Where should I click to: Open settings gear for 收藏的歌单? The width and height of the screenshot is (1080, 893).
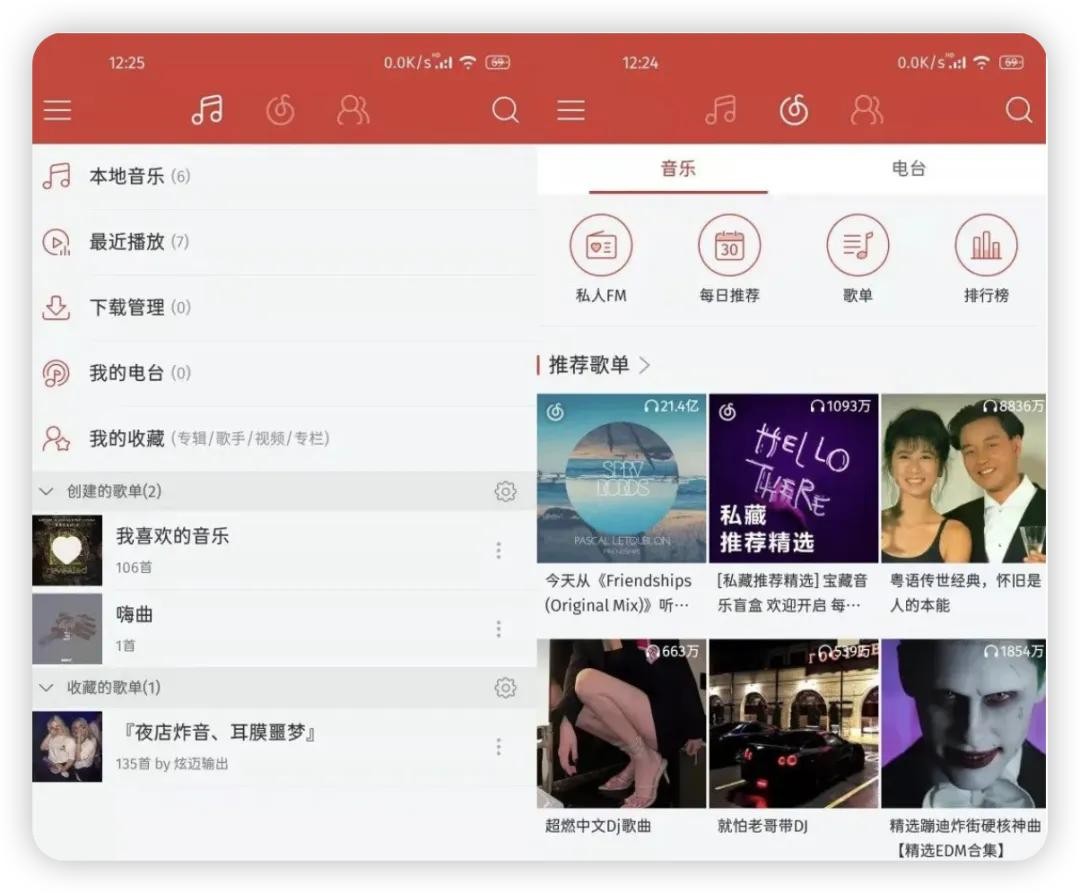(505, 688)
